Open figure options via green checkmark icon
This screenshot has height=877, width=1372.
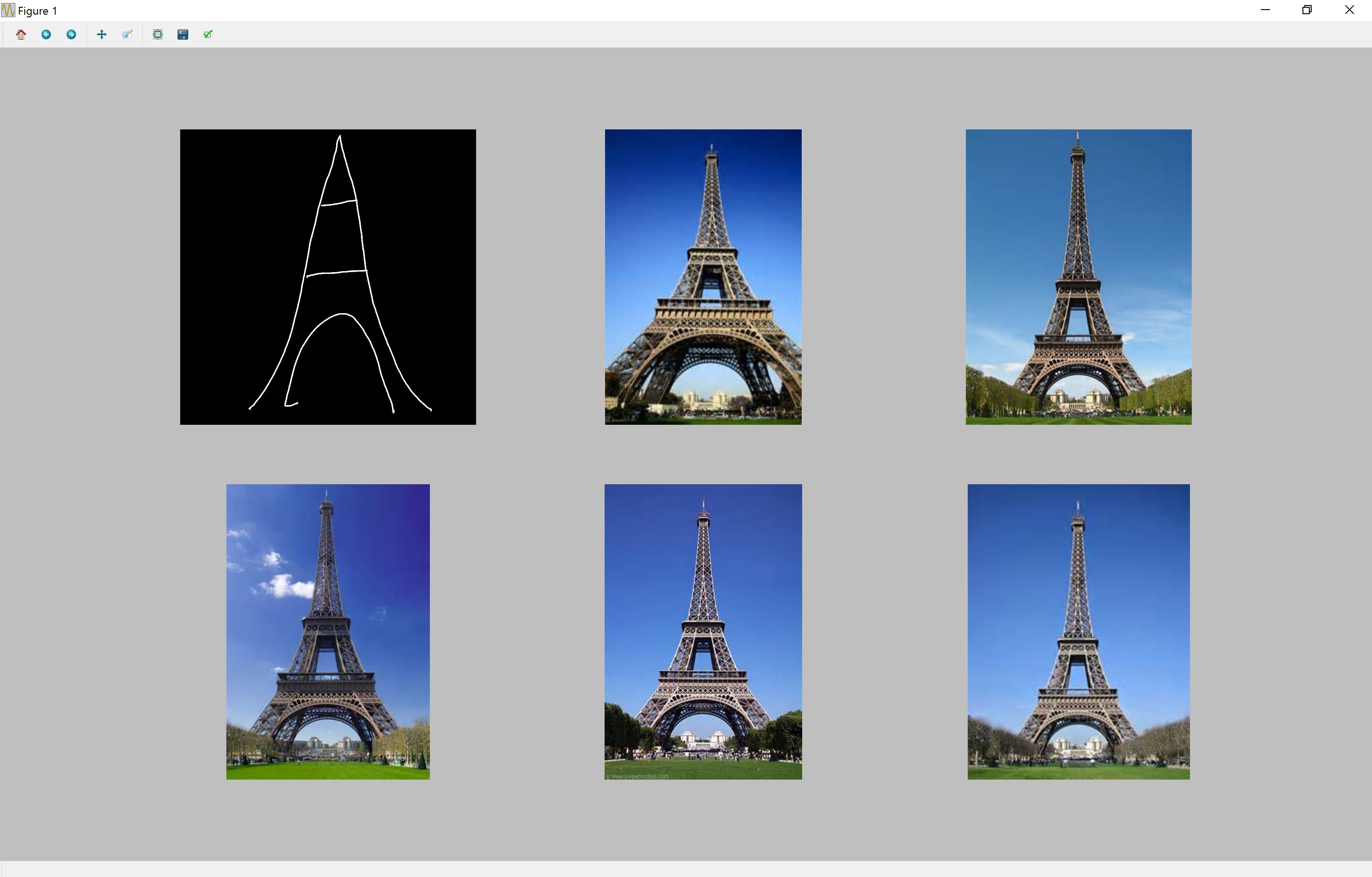point(208,35)
